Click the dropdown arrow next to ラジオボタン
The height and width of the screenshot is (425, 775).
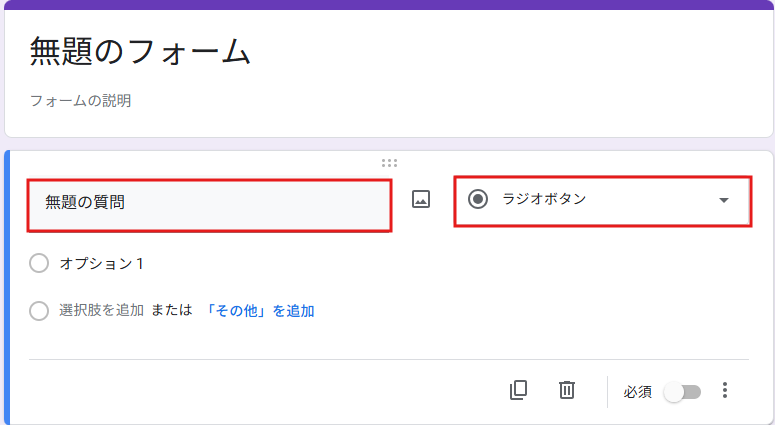[x=724, y=200]
